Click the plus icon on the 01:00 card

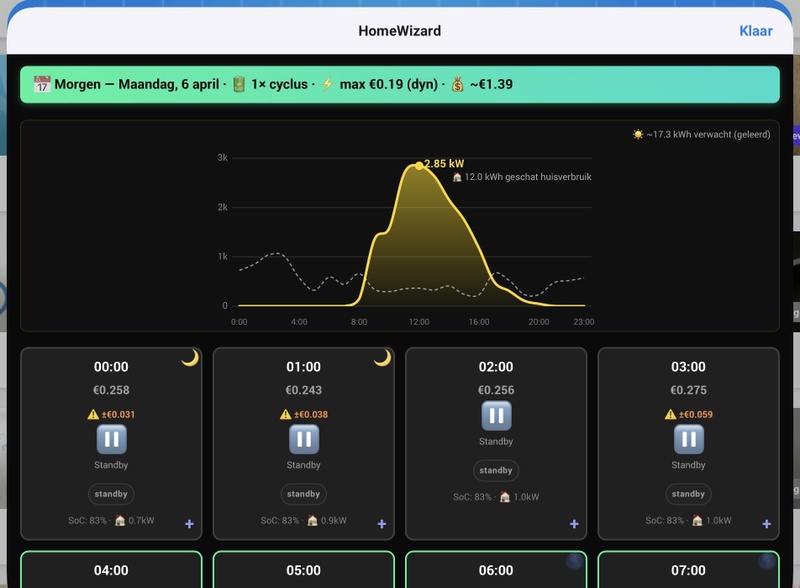(x=382, y=524)
